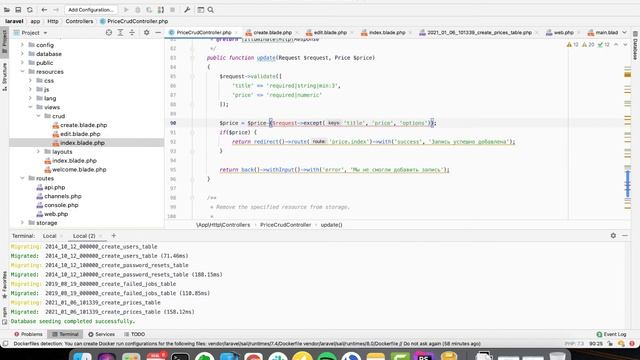The width and height of the screenshot is (640, 360).
Task: Expand the public folder
Action: [x=22, y=63]
